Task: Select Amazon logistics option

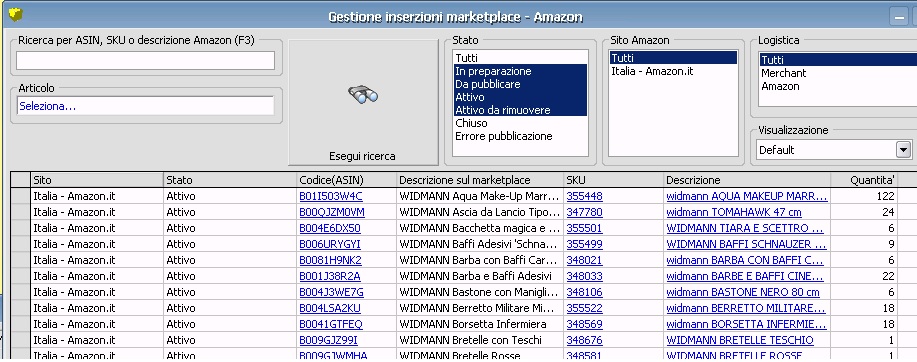Action: coord(838,86)
